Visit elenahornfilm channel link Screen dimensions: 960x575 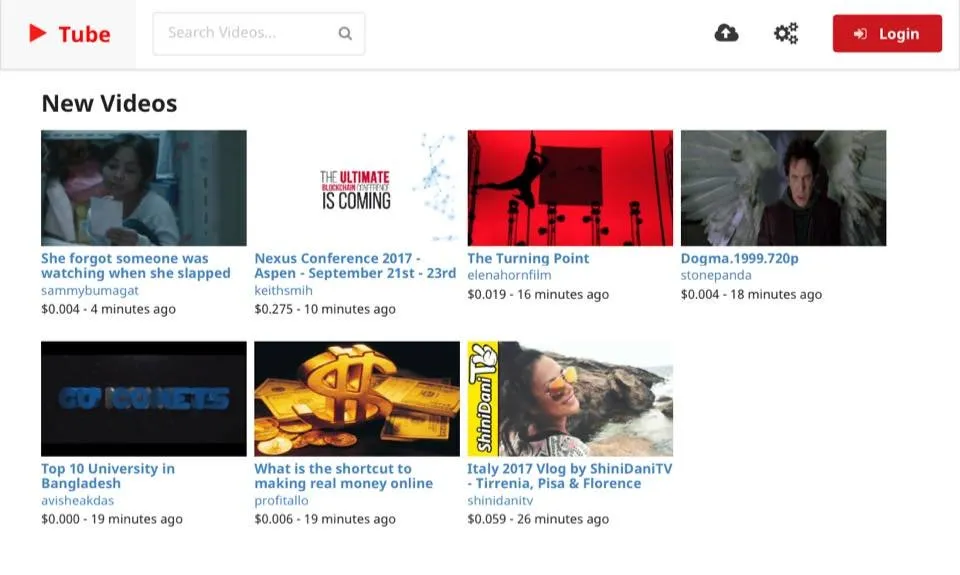point(509,275)
